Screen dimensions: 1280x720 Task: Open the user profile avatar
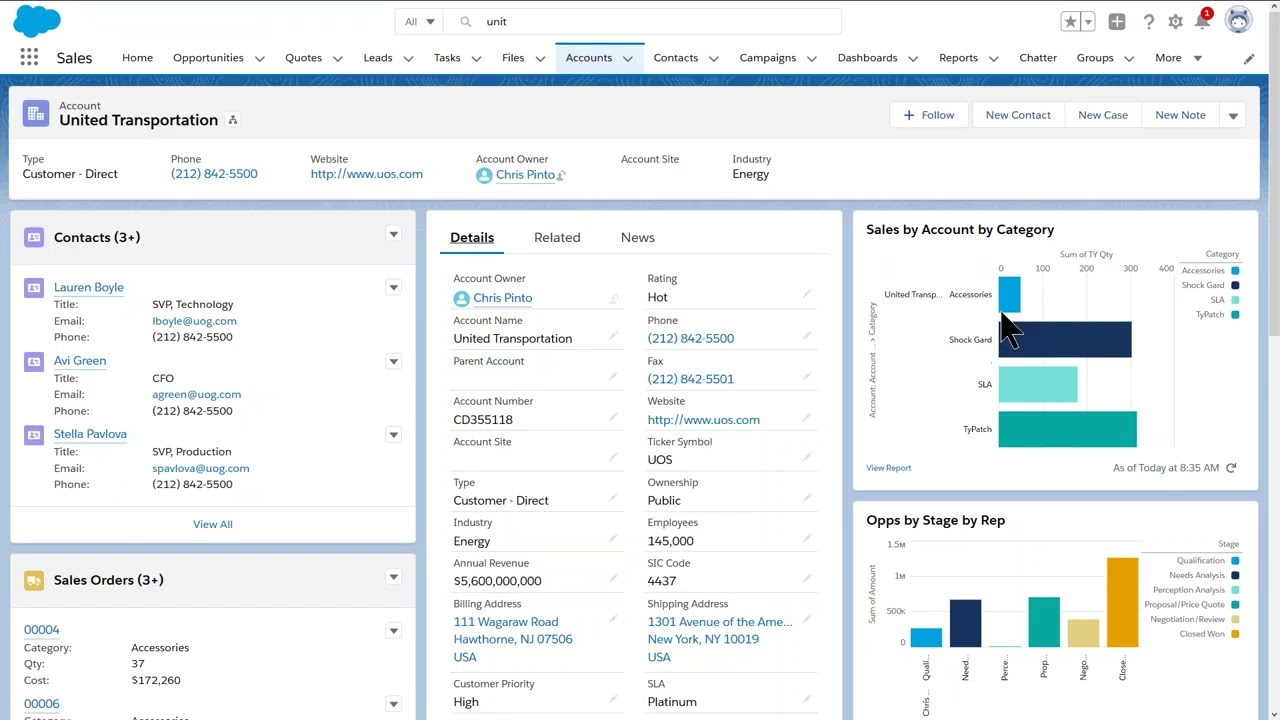click(x=1238, y=21)
